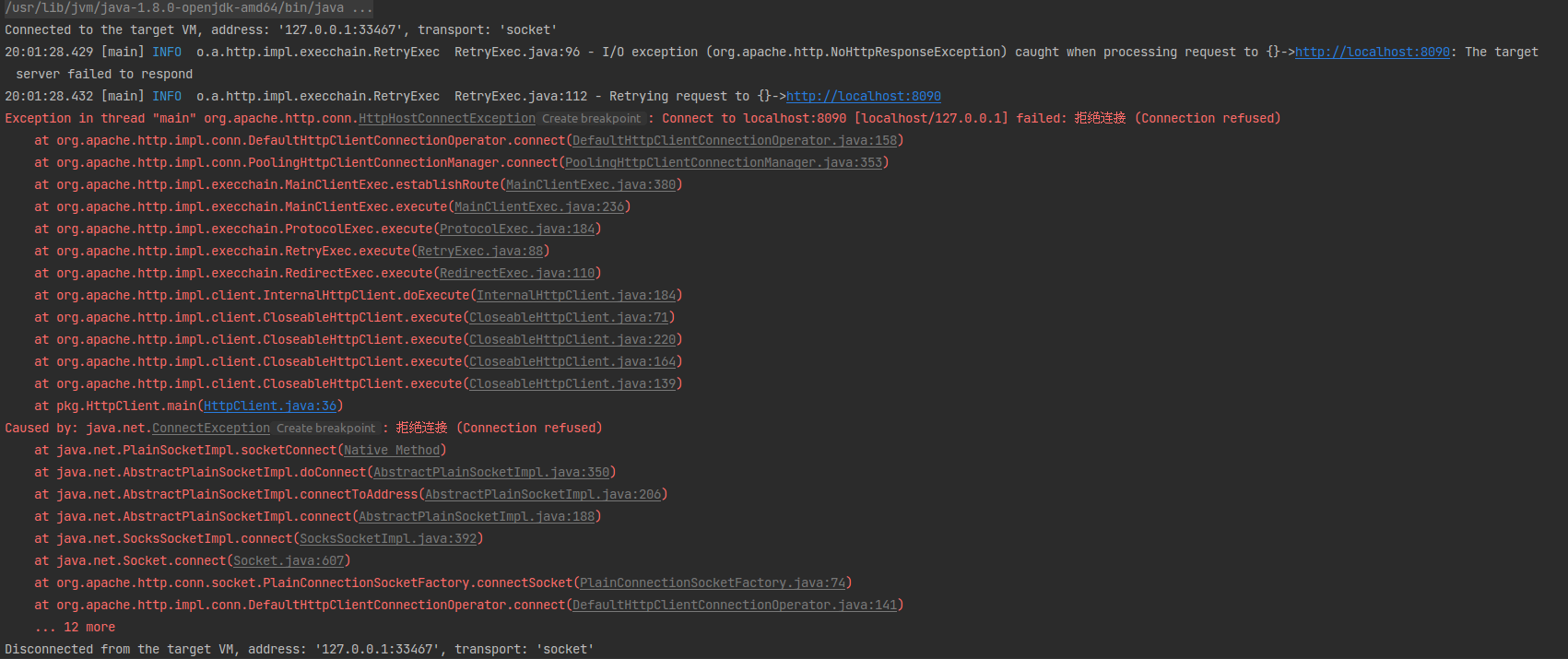
Task: Open Socket.java:607 link
Action: pyautogui.click(x=289, y=560)
